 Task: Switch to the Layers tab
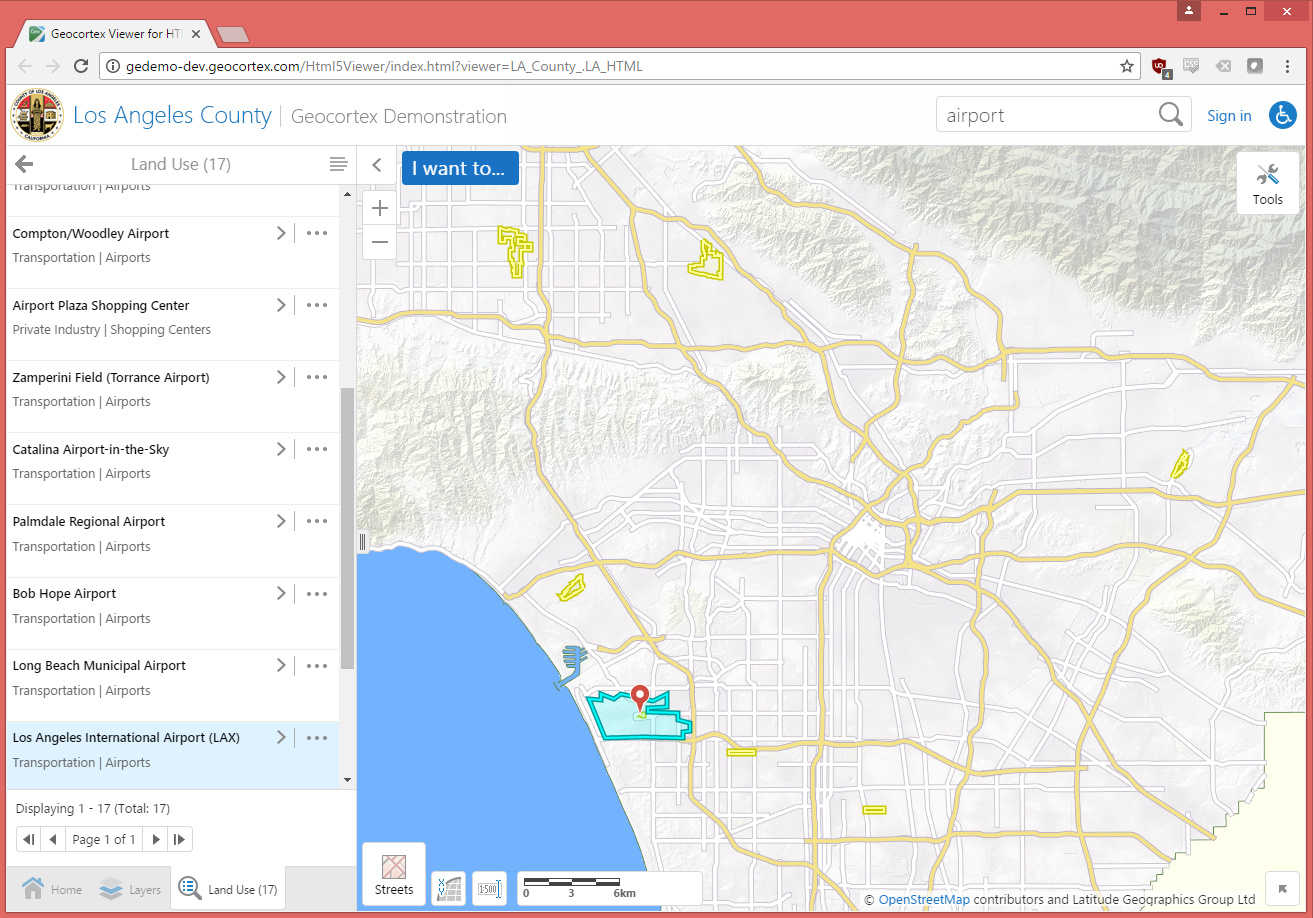pyautogui.click(x=130, y=889)
